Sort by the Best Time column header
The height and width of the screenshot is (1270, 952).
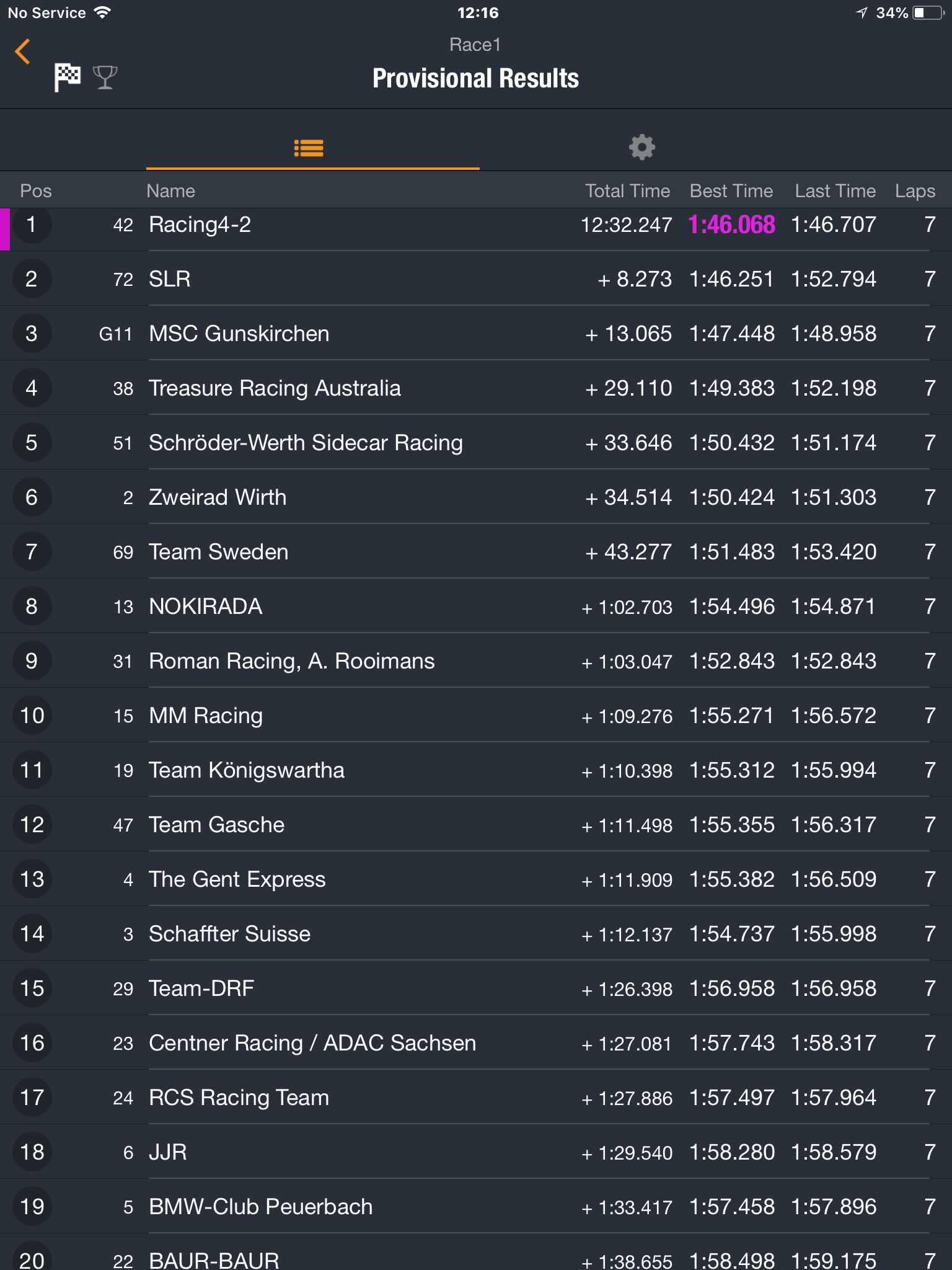tap(731, 191)
